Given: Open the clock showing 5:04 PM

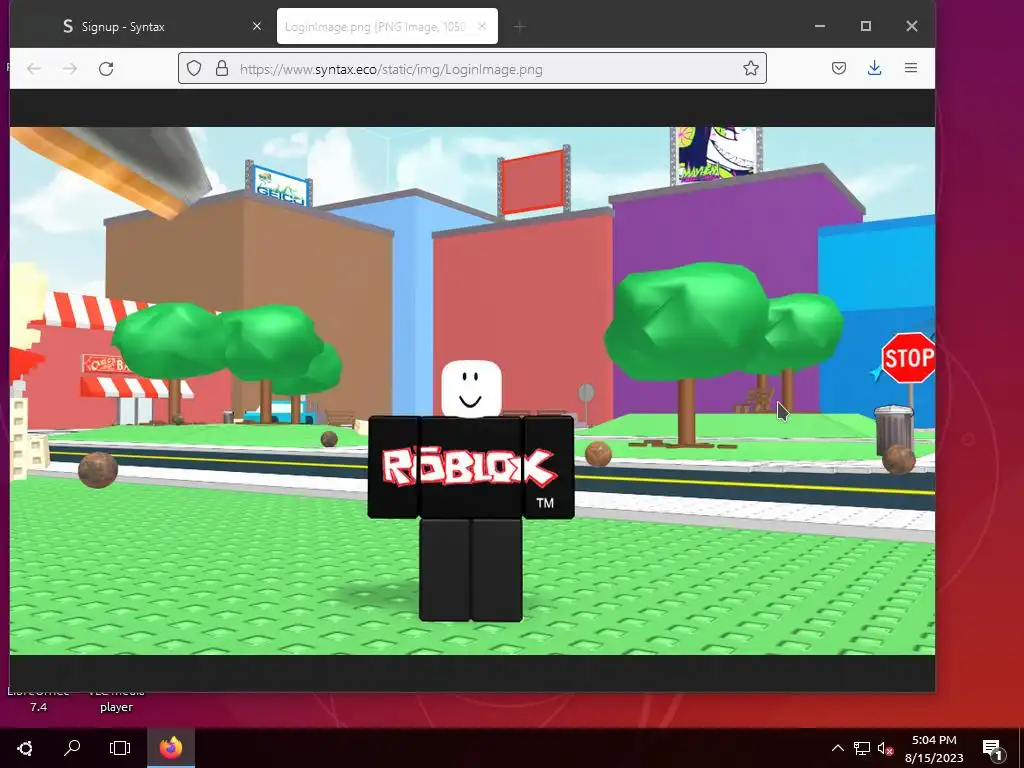Looking at the screenshot, I should 934,748.
